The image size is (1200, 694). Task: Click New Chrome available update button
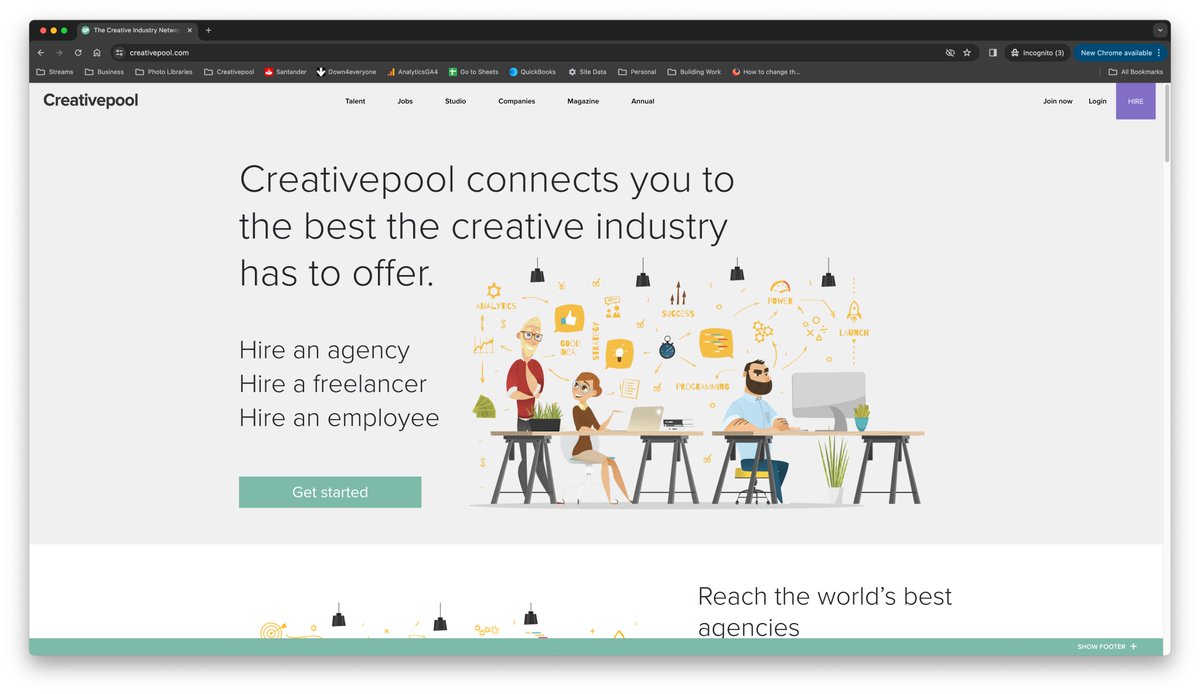point(1121,52)
